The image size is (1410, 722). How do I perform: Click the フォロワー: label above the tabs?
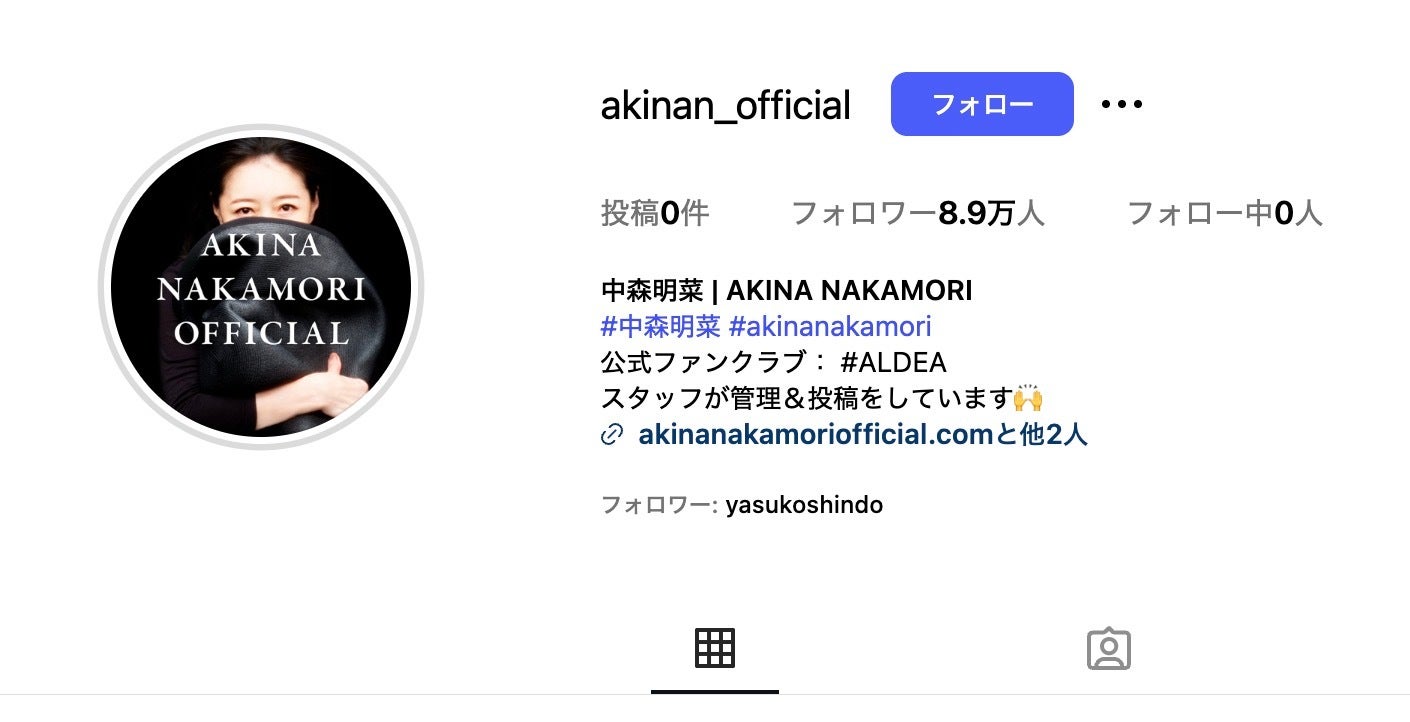659,505
